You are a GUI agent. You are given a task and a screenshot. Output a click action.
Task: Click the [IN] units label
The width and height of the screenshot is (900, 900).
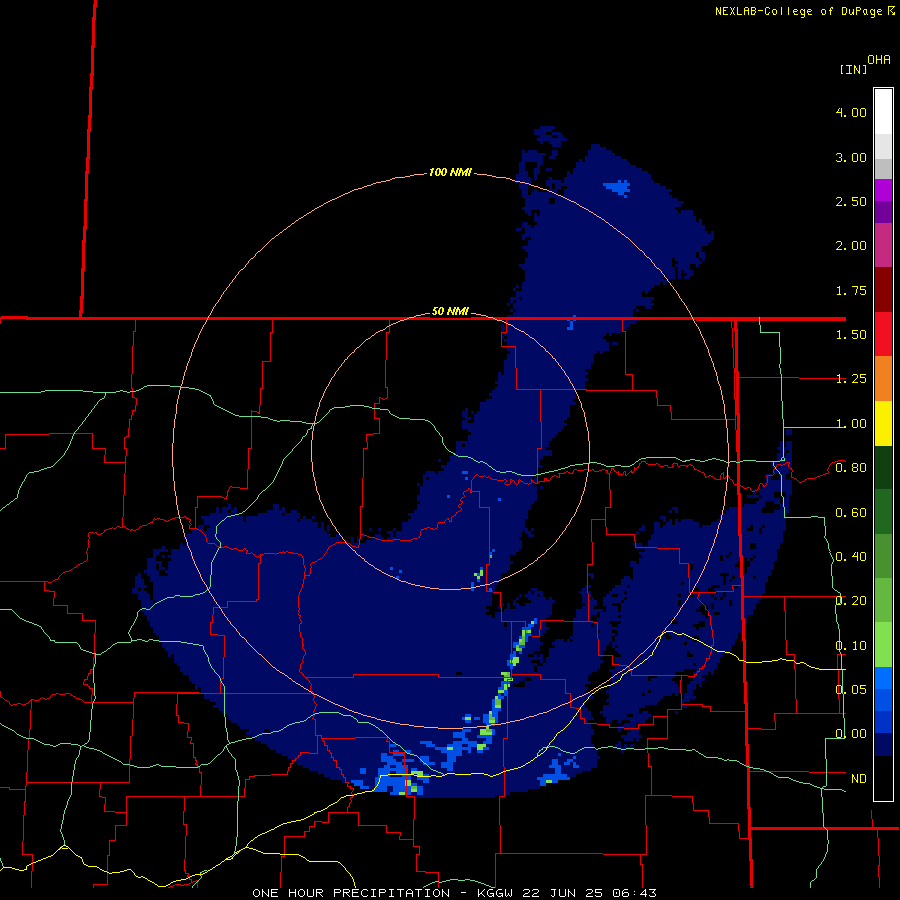point(853,69)
